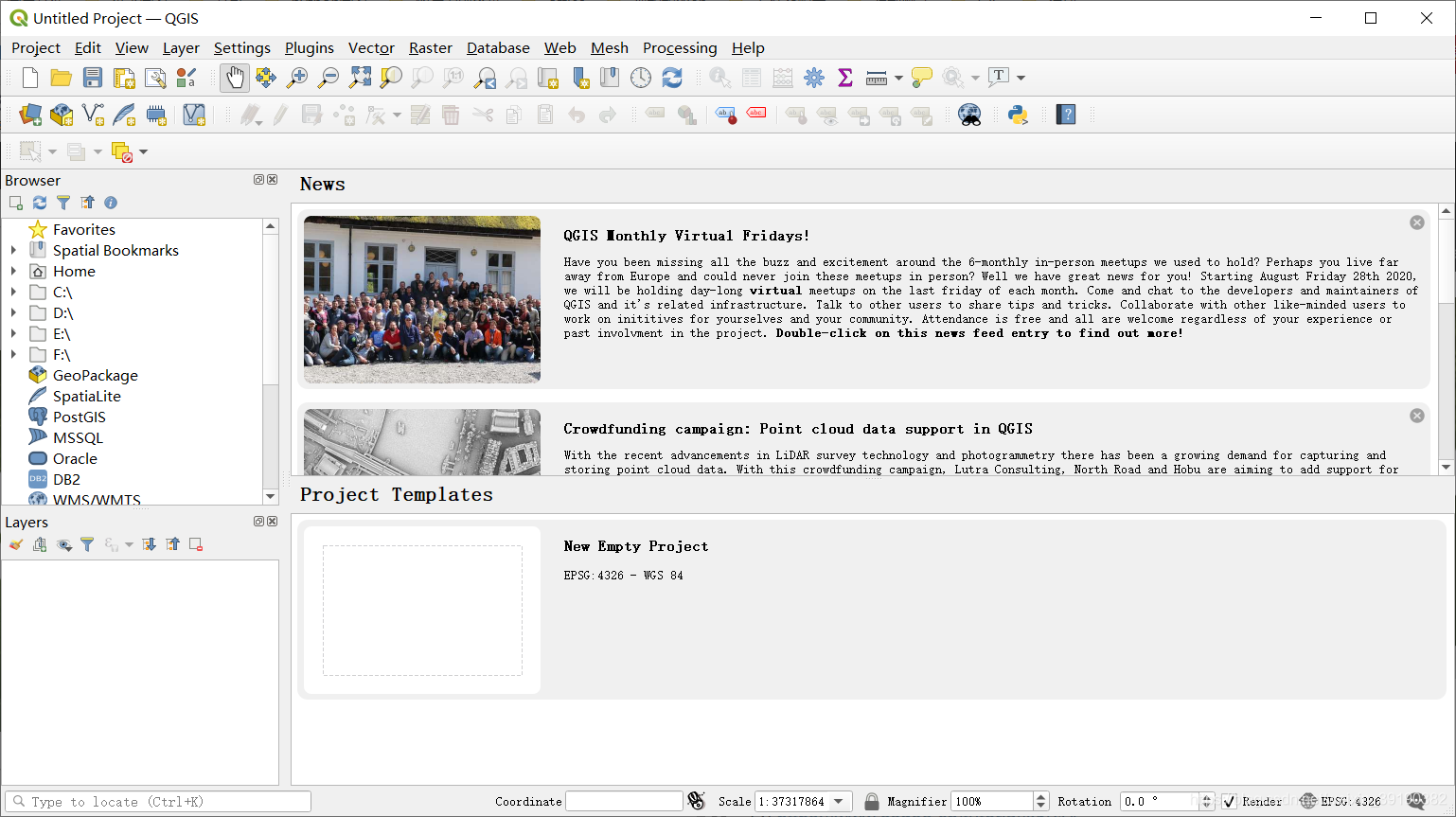Open the Vector menu
Screen dimensions: 1456x817
[371, 48]
